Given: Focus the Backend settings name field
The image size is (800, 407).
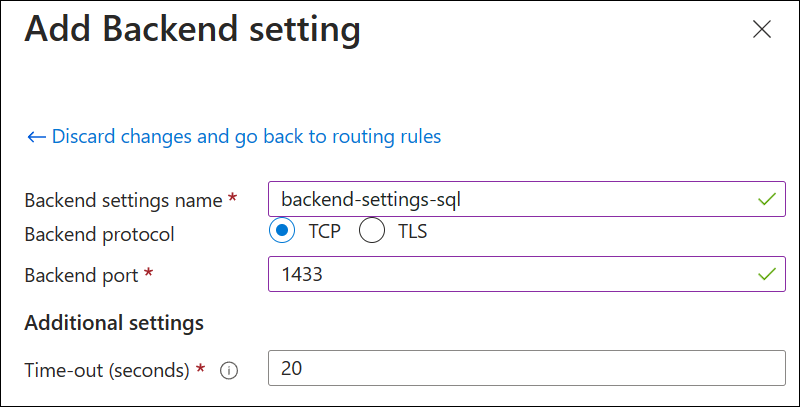Looking at the screenshot, I should [x=510, y=199].
